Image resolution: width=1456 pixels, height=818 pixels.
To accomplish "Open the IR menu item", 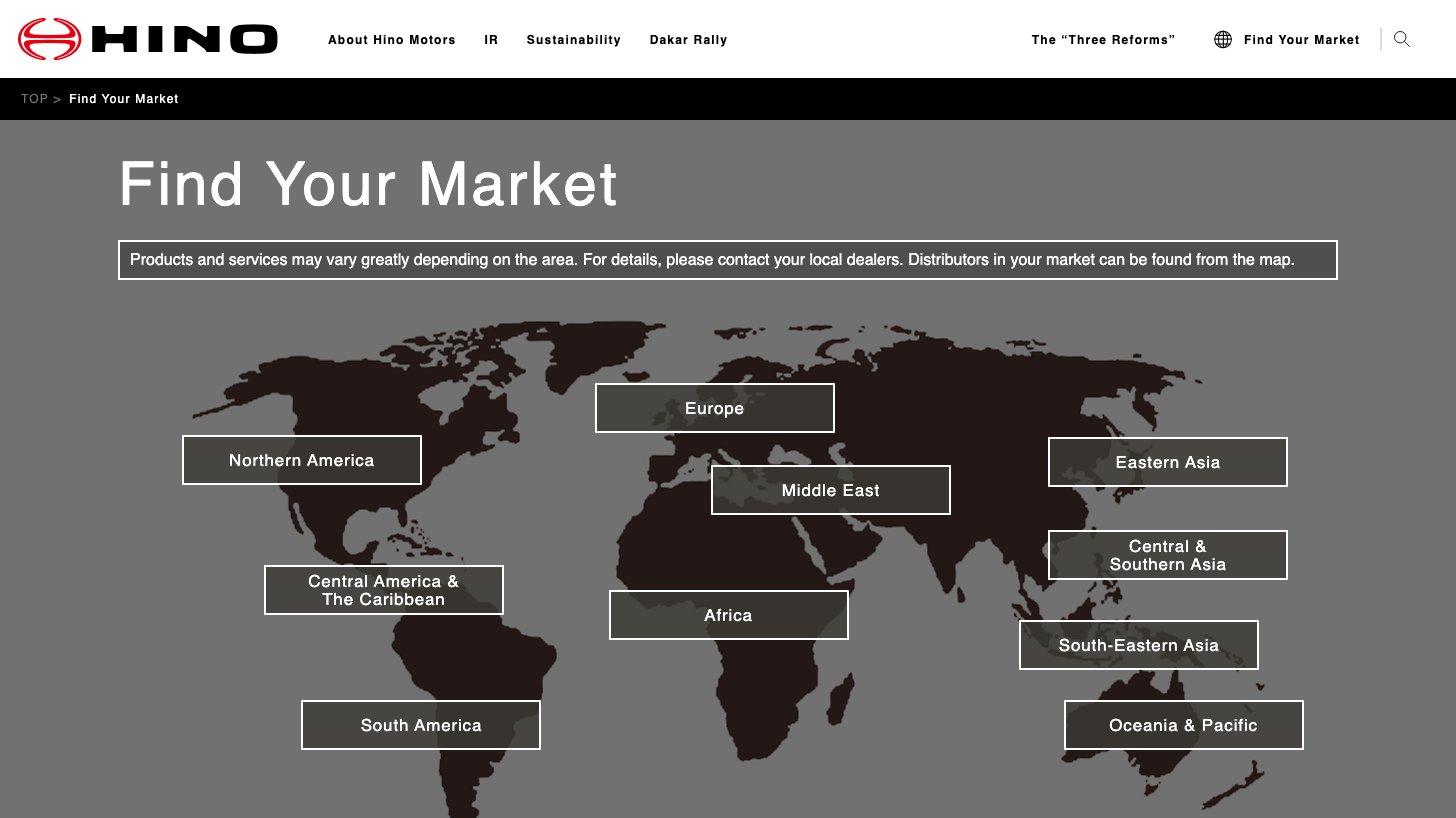I will pyautogui.click(x=491, y=40).
